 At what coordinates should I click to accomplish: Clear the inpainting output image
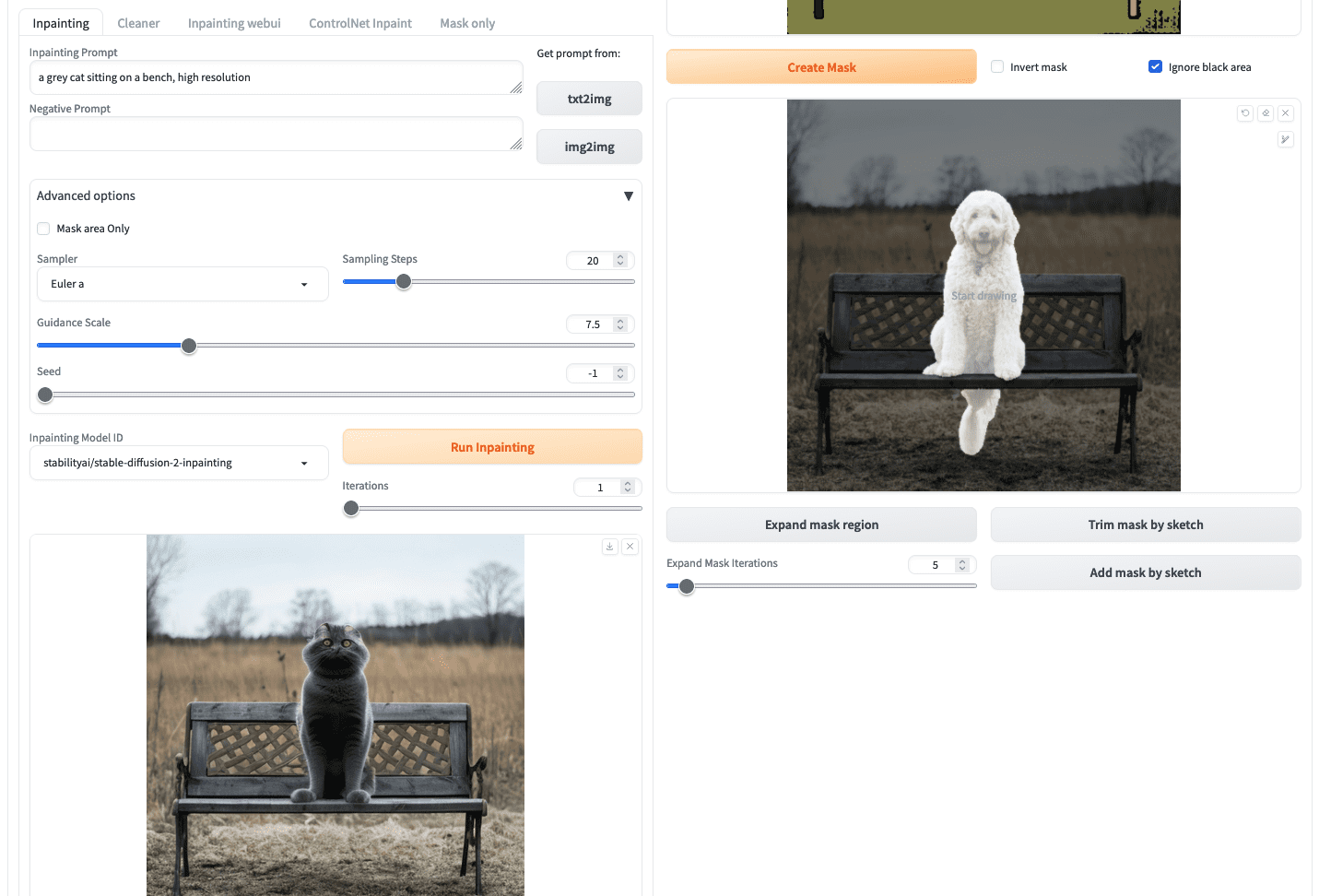click(x=630, y=547)
